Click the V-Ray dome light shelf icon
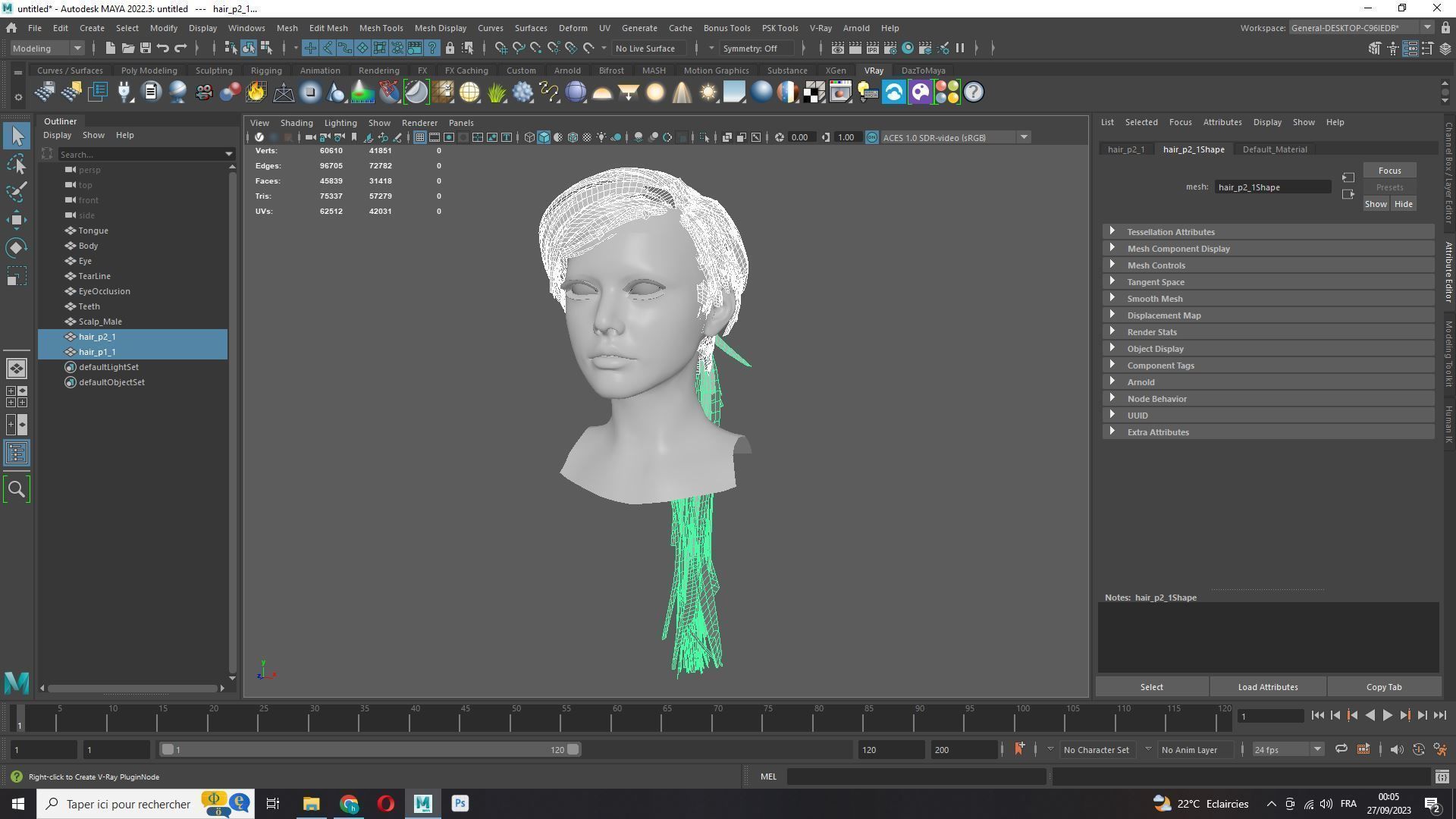 click(x=602, y=93)
